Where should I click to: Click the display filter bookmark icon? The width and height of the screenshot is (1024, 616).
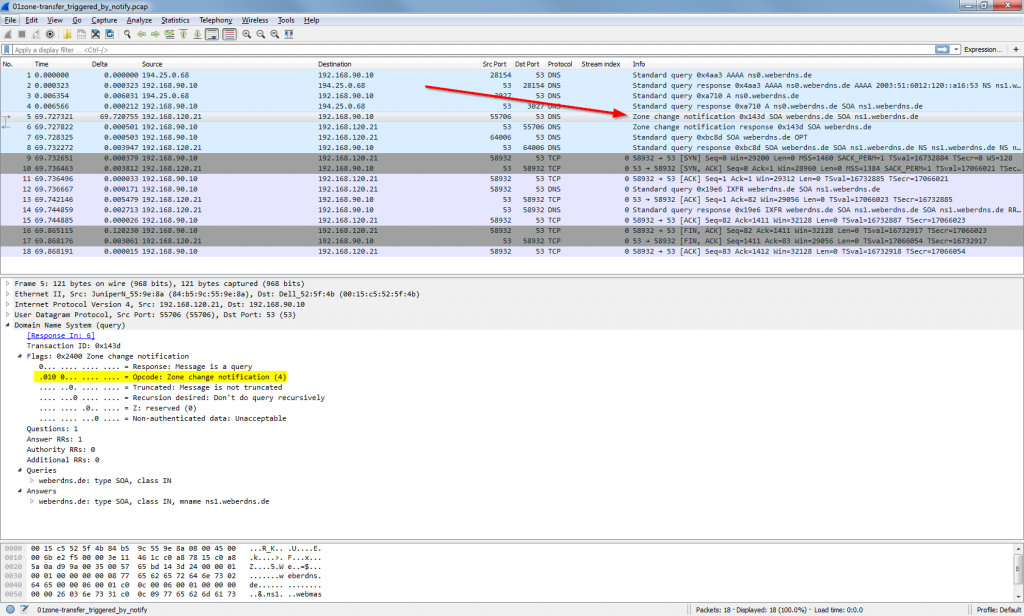[7, 50]
